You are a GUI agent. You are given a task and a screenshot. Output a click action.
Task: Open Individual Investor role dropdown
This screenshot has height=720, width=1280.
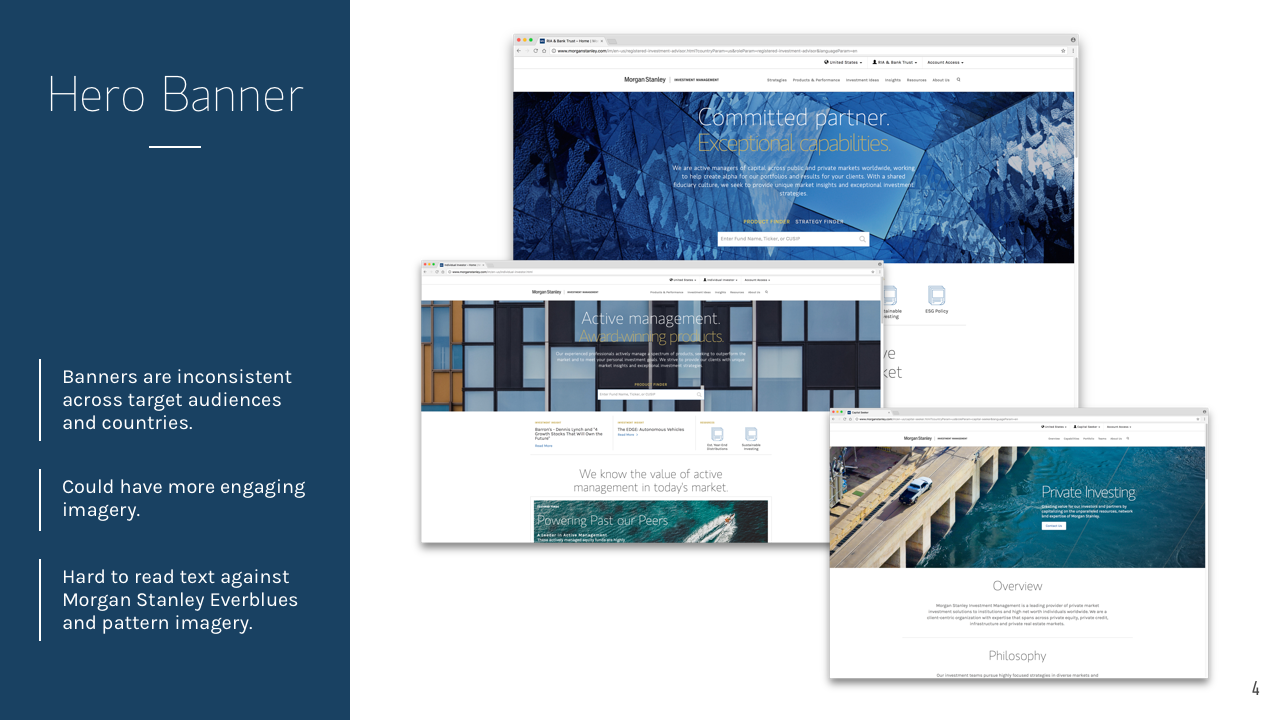click(x=720, y=280)
